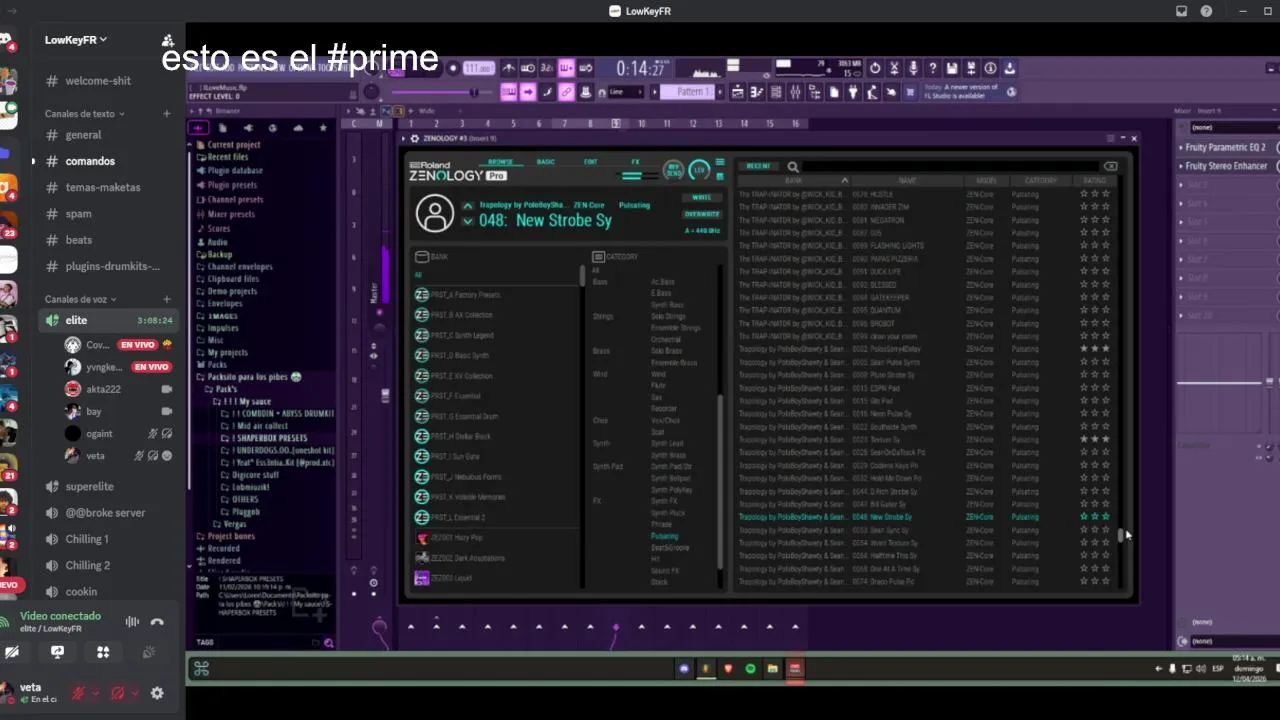Toggle microphone mute next to veta username

(x=78, y=693)
